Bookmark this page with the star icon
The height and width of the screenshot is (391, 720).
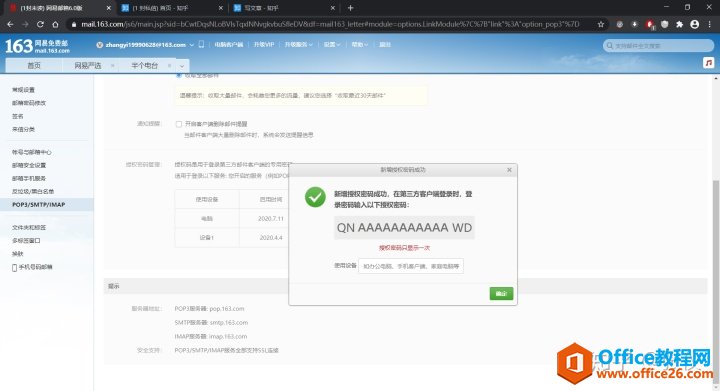point(601,24)
